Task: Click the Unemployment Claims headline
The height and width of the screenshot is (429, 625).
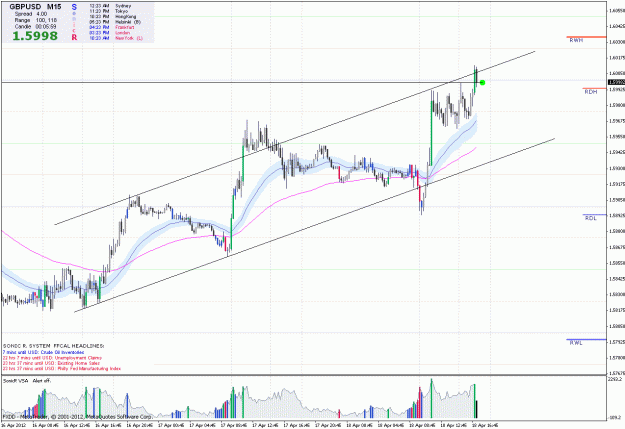Action: pyautogui.click(x=52, y=358)
